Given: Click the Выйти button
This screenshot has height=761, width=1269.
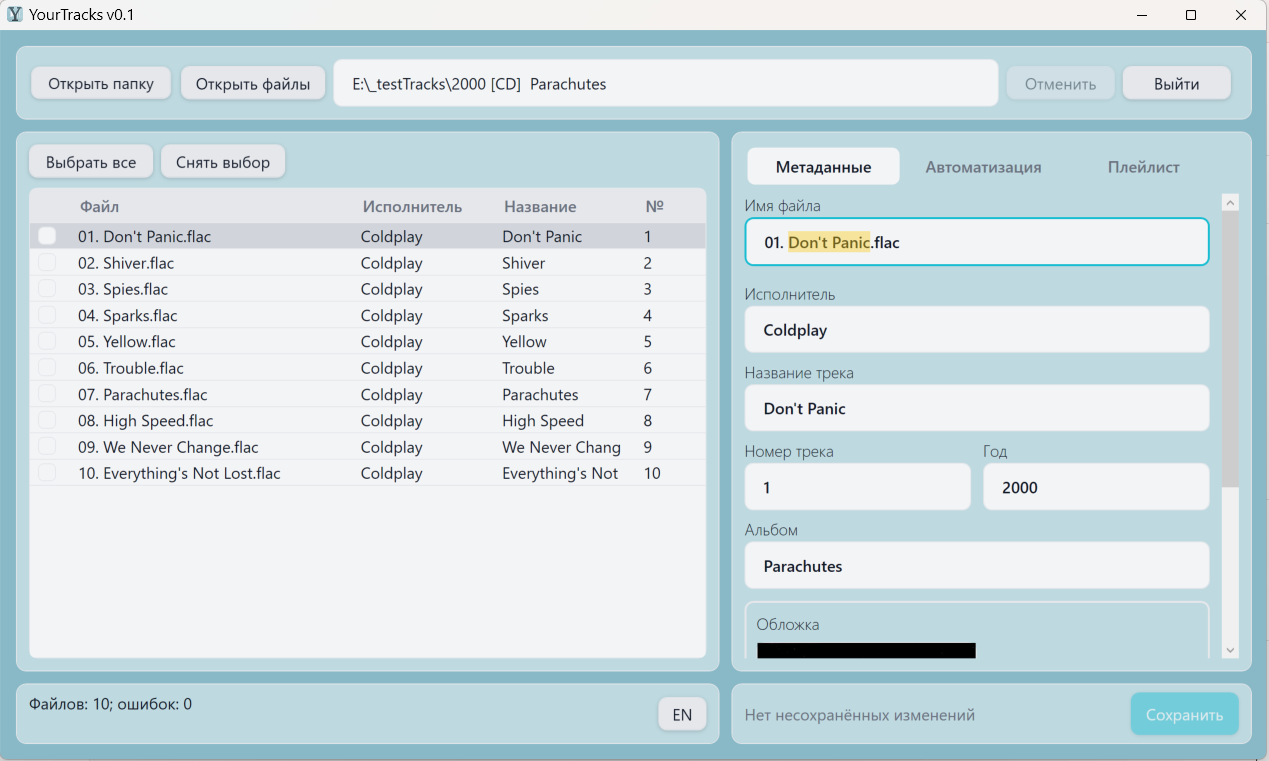Looking at the screenshot, I should 1176,84.
